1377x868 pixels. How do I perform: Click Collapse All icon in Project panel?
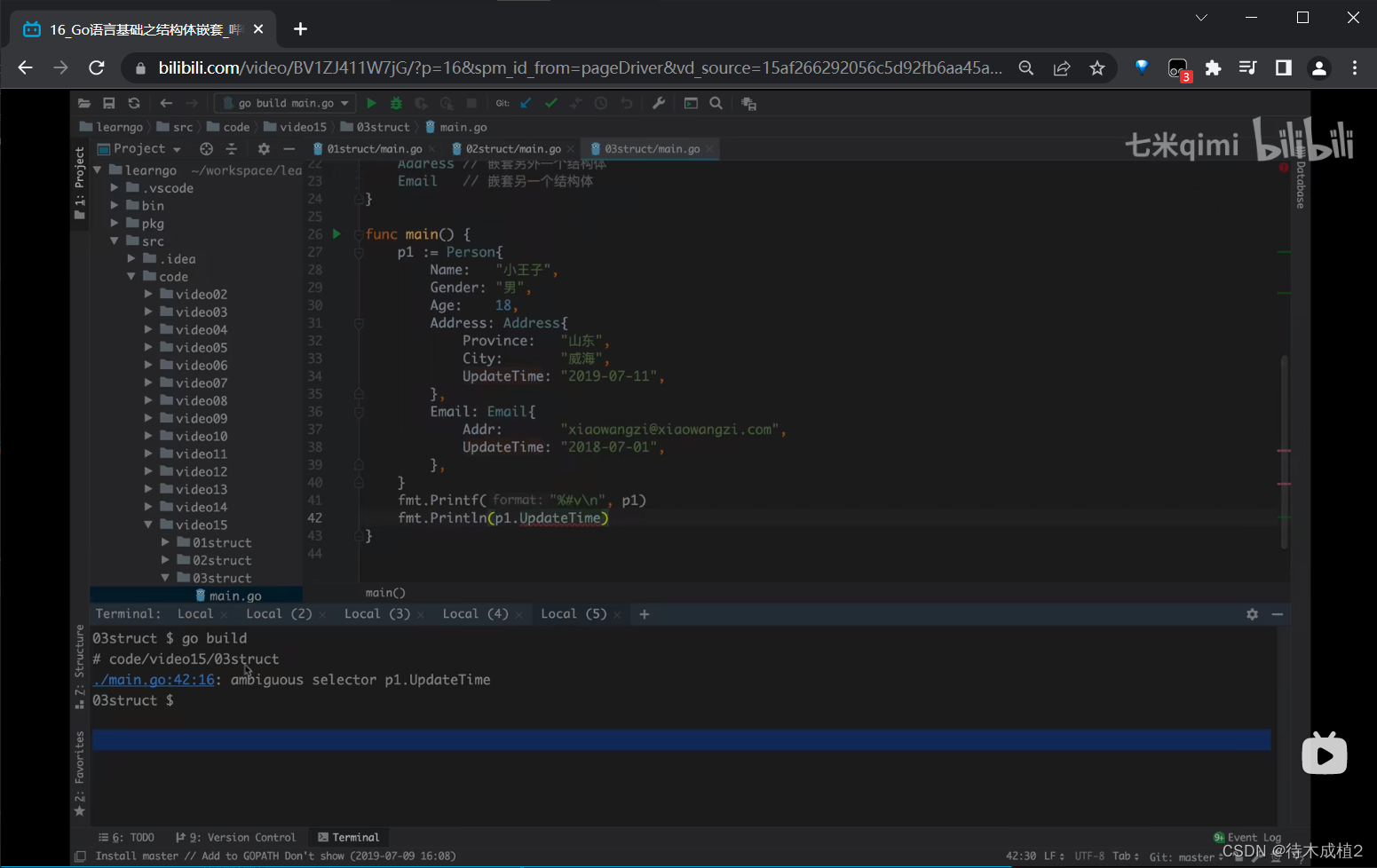pyautogui.click(x=232, y=149)
